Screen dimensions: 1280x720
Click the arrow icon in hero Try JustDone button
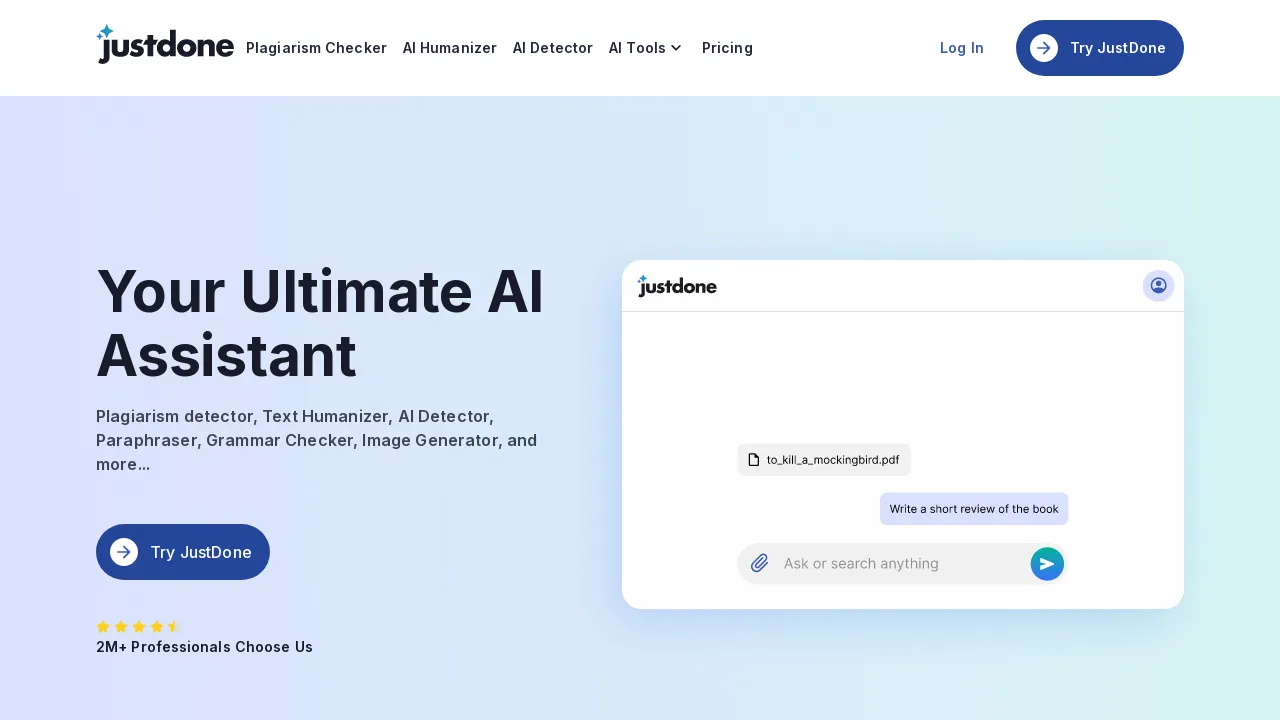[124, 552]
